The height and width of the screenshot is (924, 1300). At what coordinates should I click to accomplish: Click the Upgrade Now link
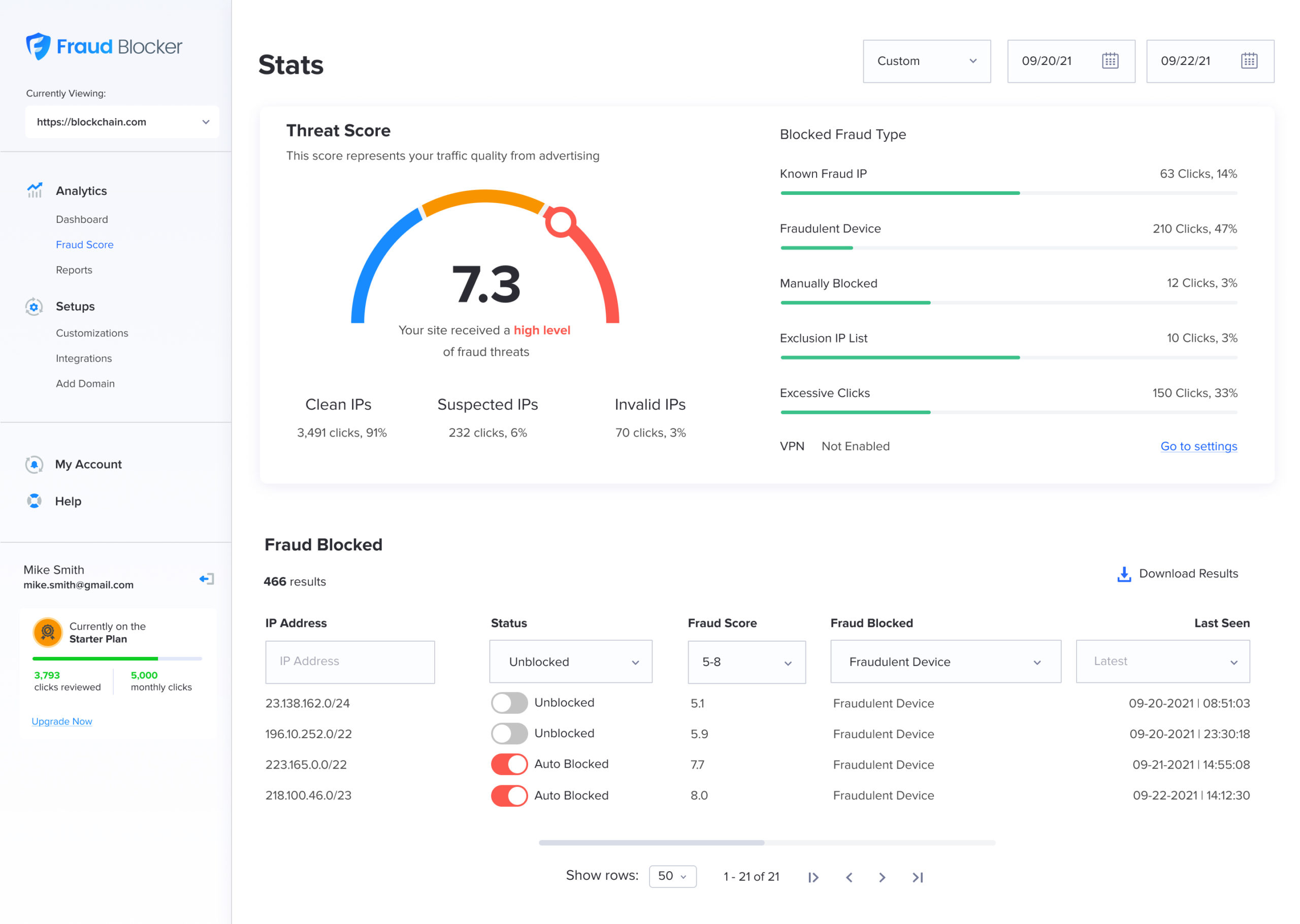coord(61,721)
